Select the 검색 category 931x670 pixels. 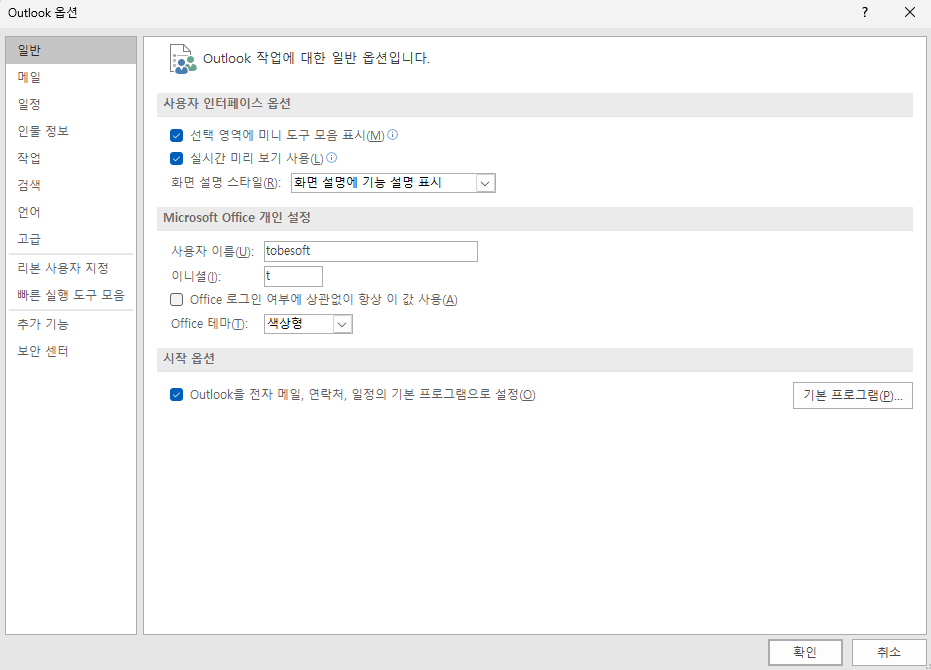click(71, 185)
